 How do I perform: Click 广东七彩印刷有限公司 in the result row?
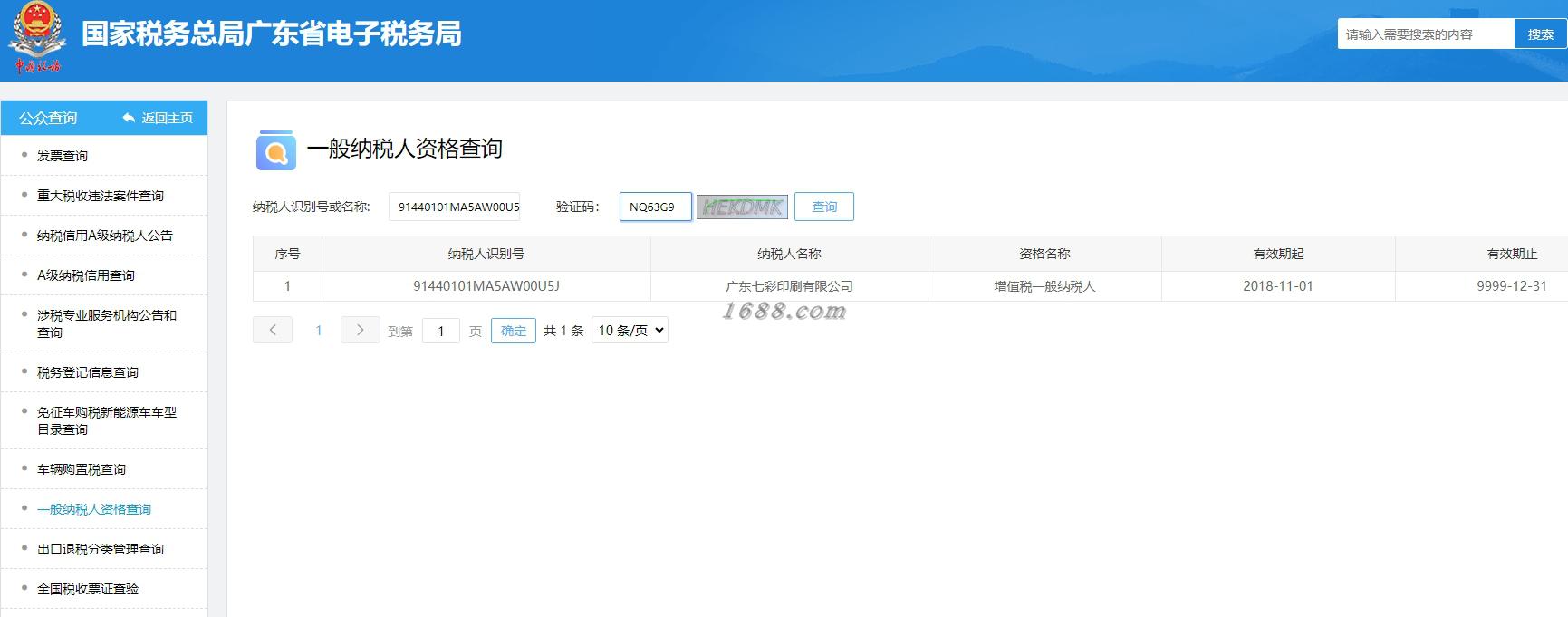[789, 286]
